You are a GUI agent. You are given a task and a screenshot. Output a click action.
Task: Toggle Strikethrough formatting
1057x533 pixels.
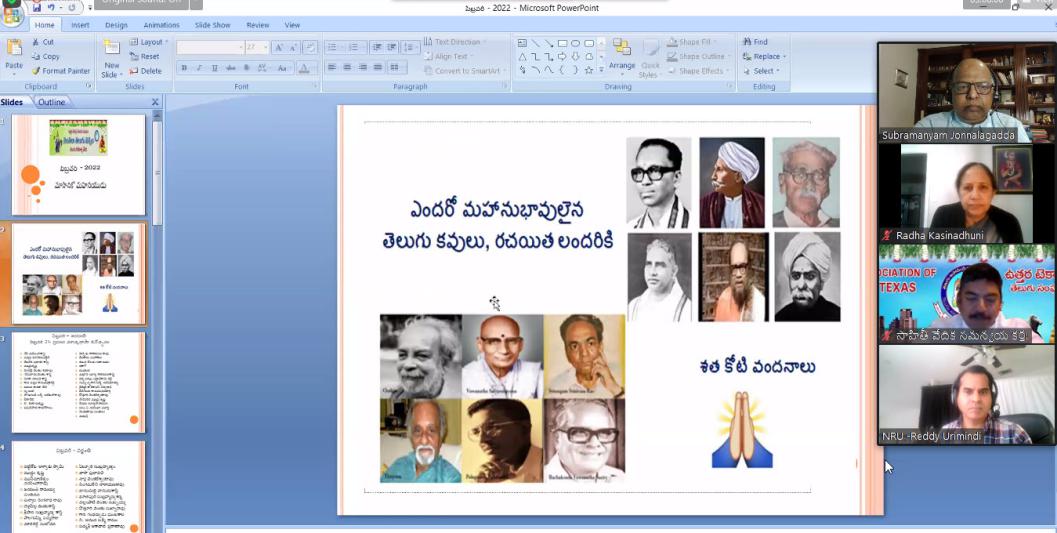(x=231, y=68)
